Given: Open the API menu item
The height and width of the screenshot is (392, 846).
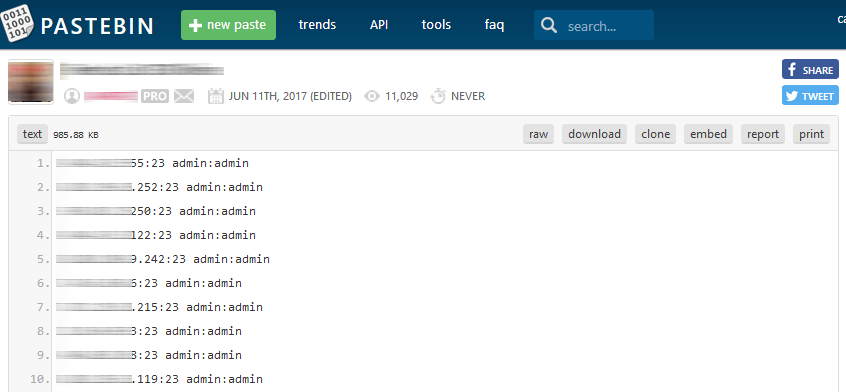Looking at the screenshot, I should coord(379,25).
